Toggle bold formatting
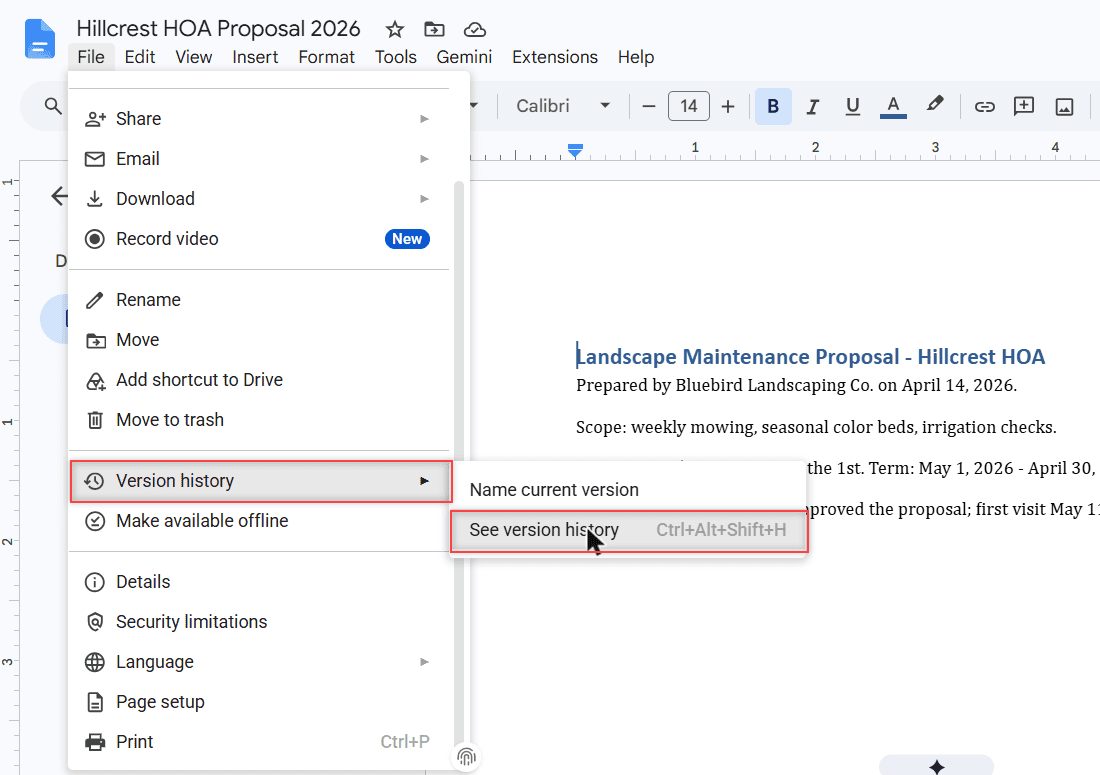Image resolution: width=1100 pixels, height=775 pixels. point(773,106)
